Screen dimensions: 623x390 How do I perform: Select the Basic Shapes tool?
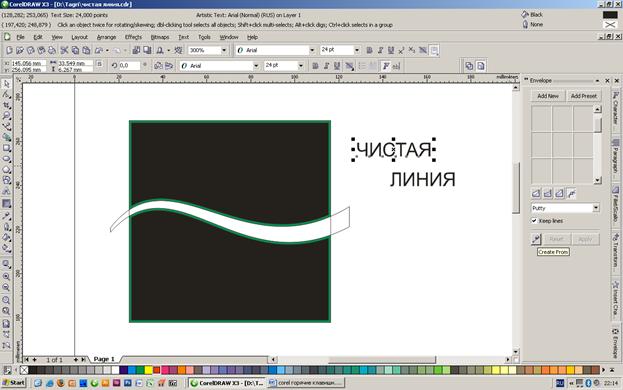[6, 180]
